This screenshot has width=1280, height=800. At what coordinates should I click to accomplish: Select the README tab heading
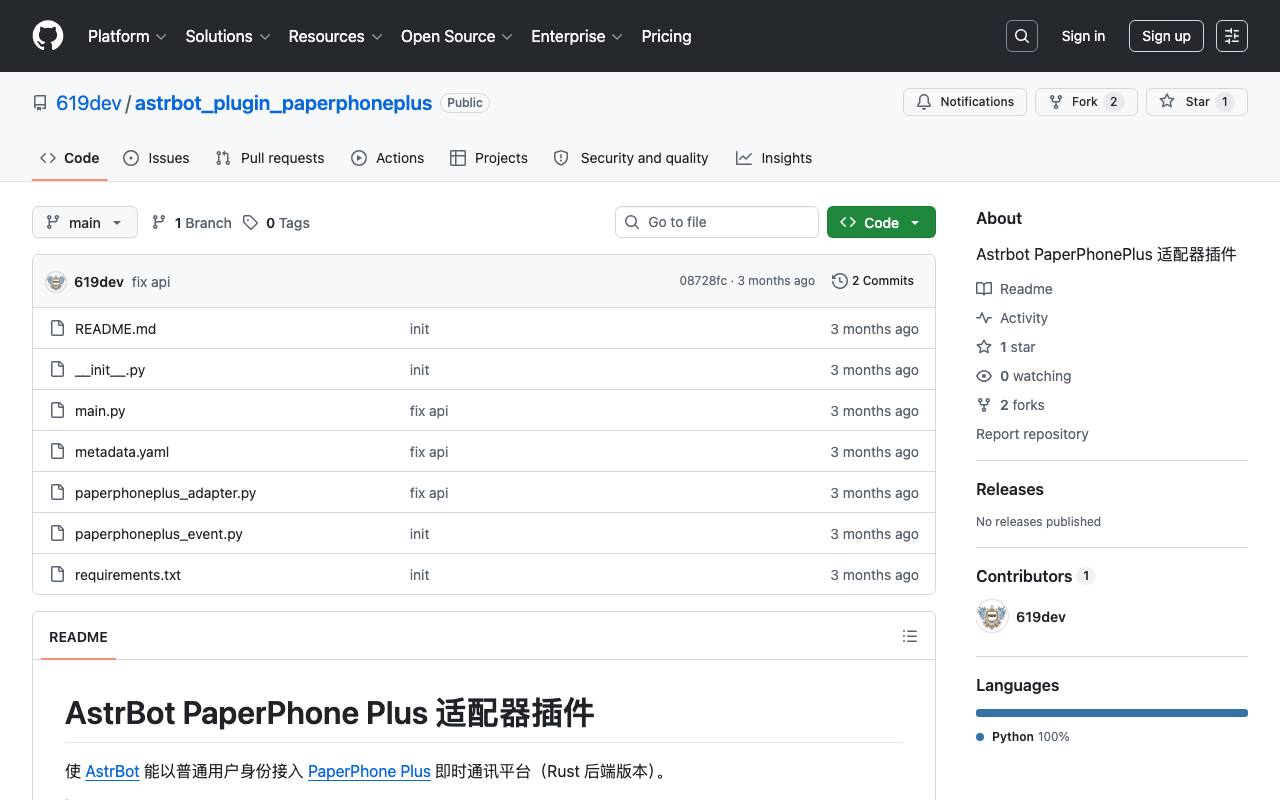[x=78, y=637]
